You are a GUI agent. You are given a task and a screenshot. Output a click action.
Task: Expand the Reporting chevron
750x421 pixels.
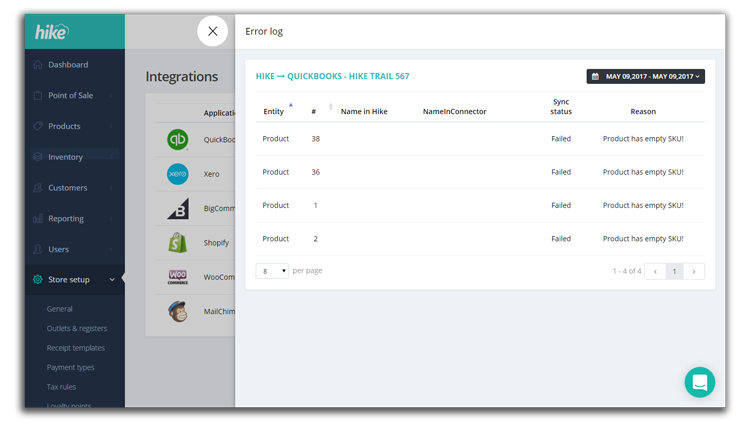[x=111, y=219]
